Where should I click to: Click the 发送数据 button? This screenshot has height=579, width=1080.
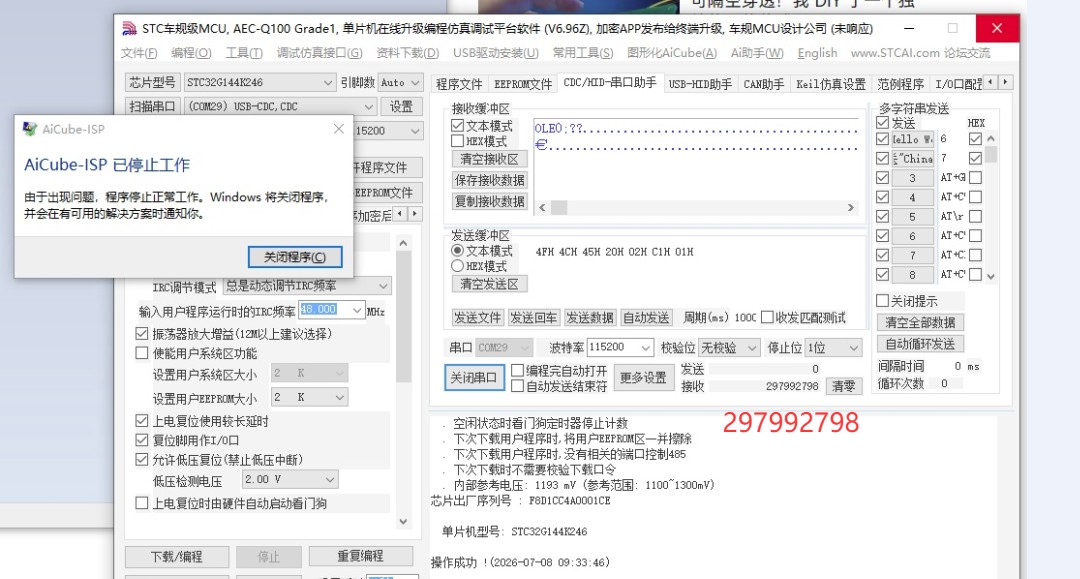click(x=590, y=317)
